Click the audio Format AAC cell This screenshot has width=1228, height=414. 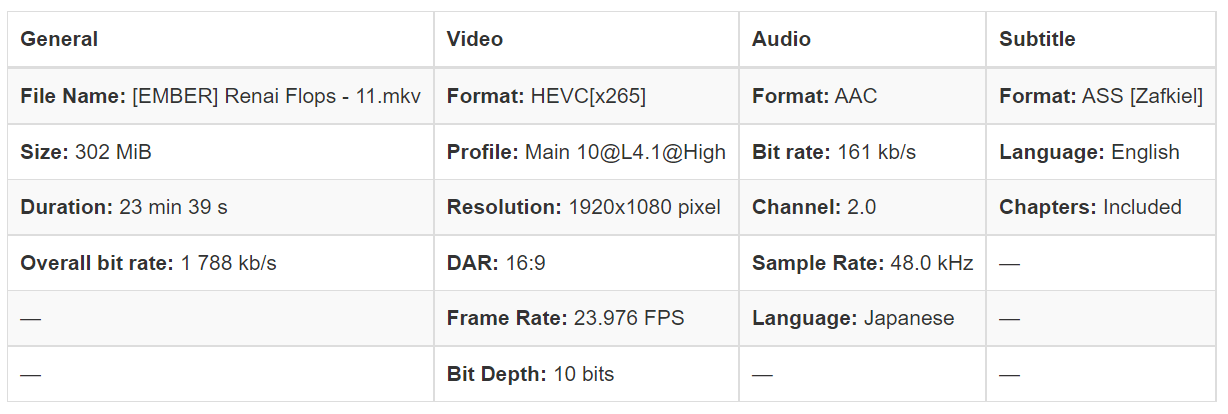tap(814, 97)
